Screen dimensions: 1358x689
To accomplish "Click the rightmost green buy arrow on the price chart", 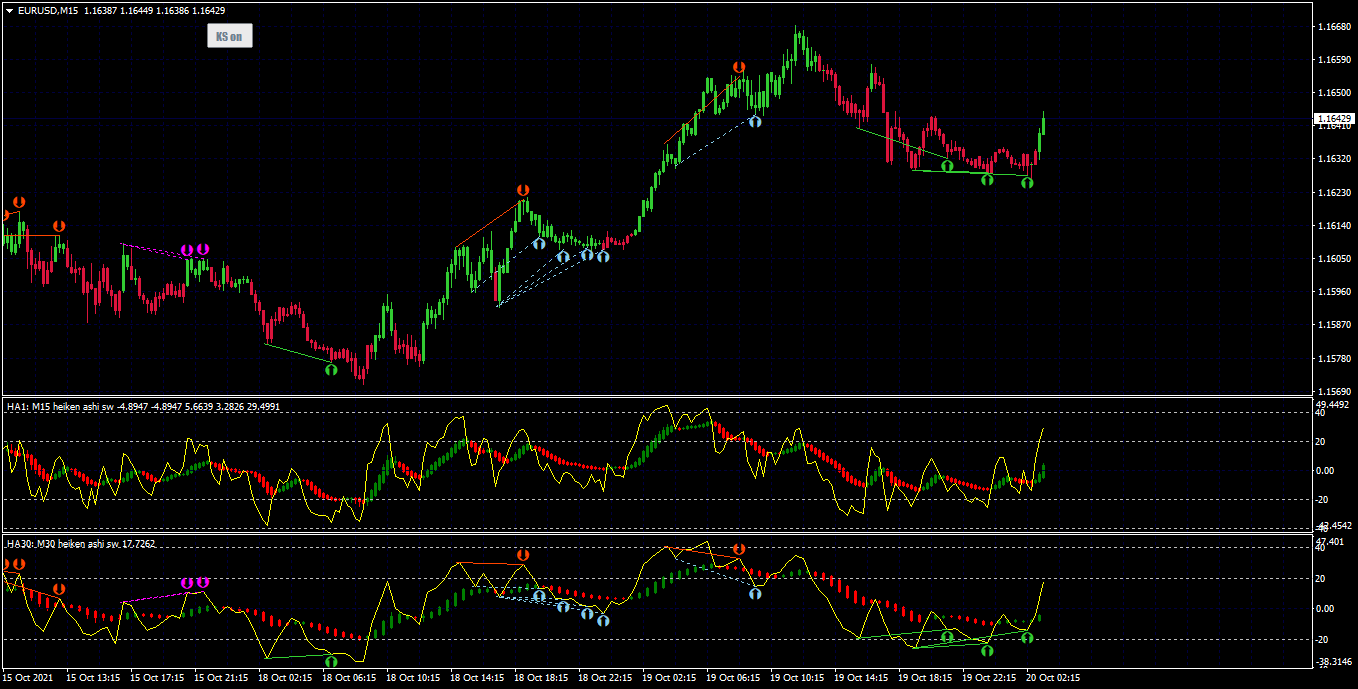I will [x=1027, y=182].
